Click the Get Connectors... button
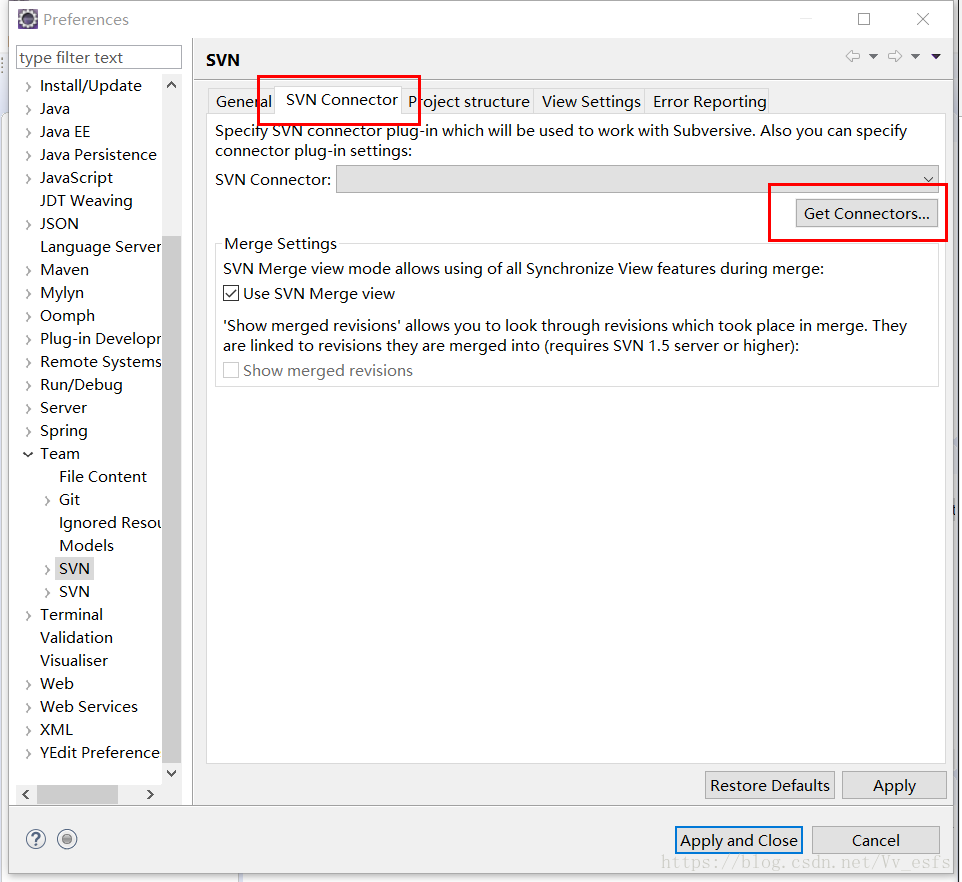The height and width of the screenshot is (882, 962). [x=866, y=213]
